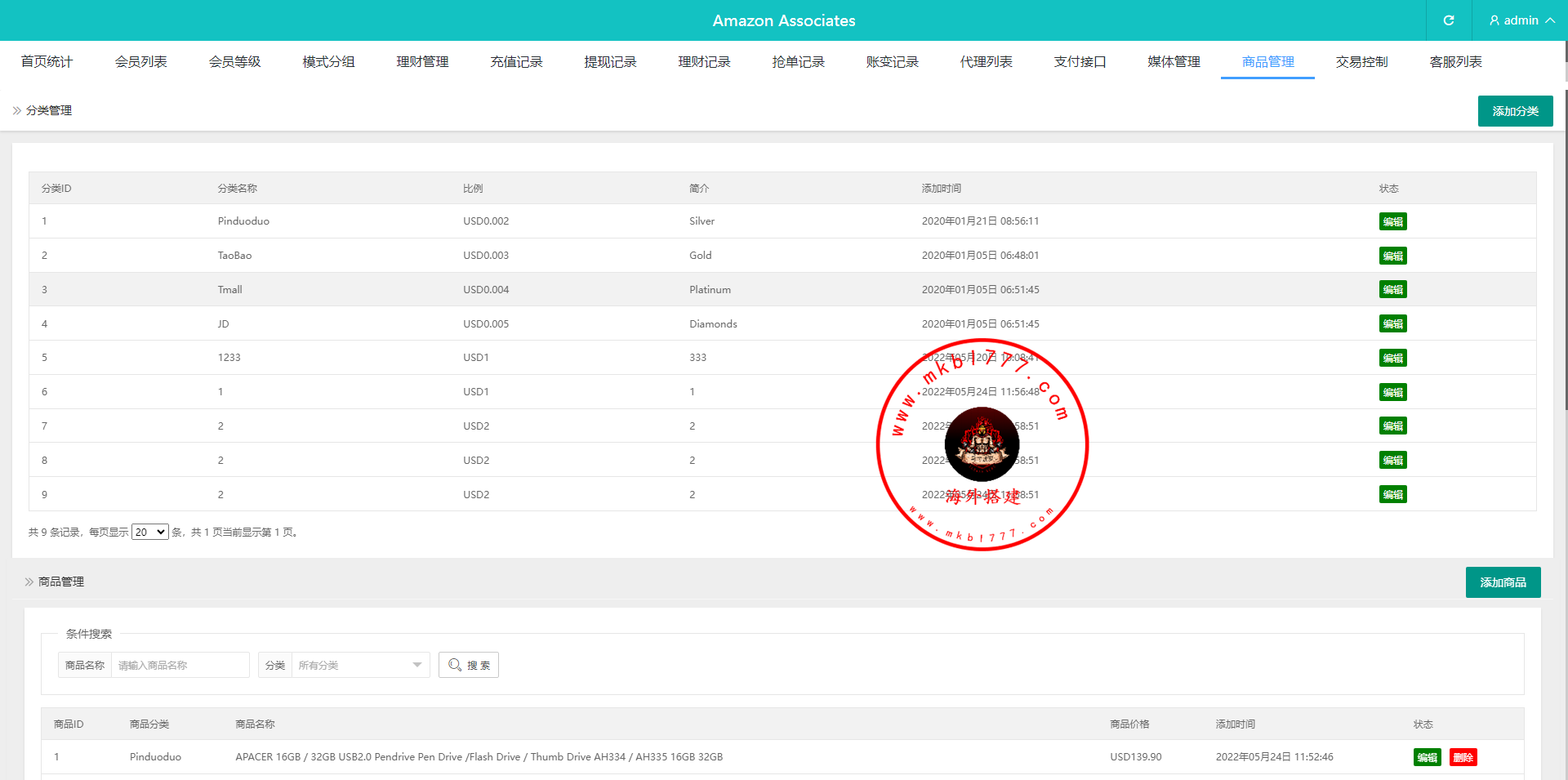Viewport: 1568px width, 780px height.
Task: Edit category ID 9 row
Action: 1392,494
